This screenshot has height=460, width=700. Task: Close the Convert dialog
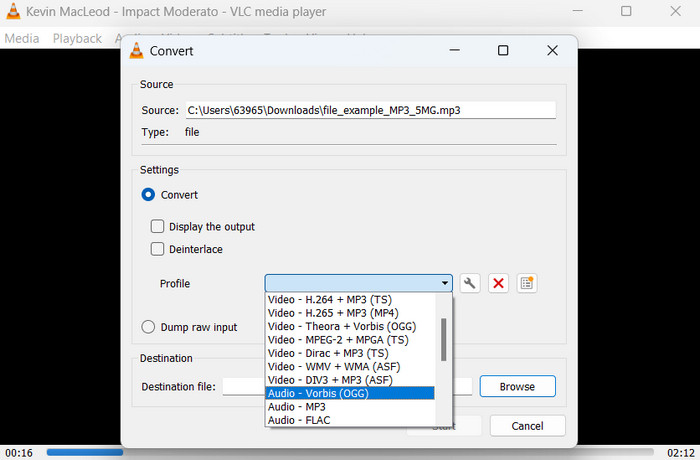pos(552,50)
